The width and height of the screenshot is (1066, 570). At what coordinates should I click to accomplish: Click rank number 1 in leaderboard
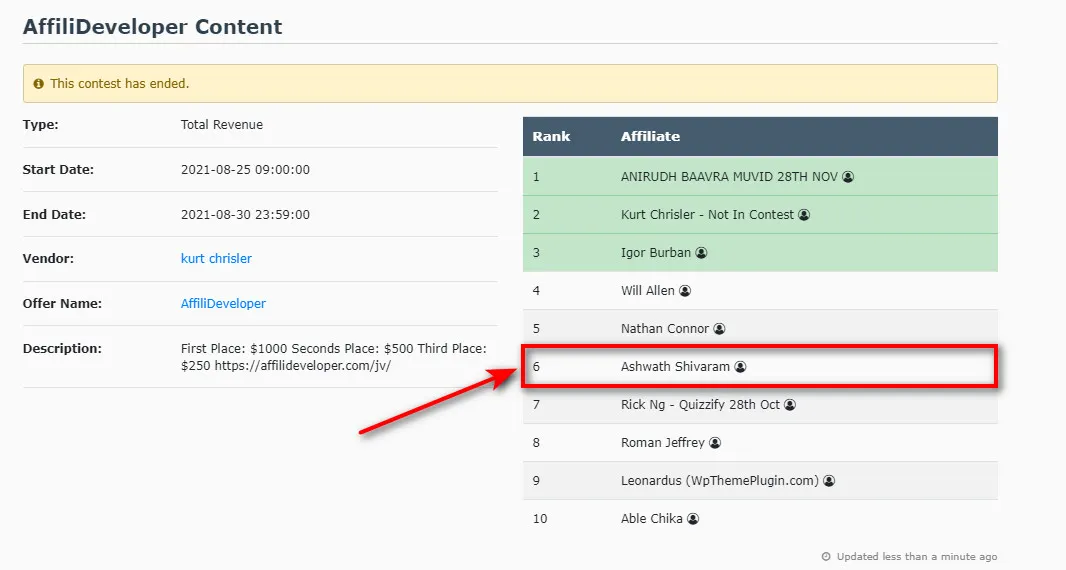click(536, 177)
